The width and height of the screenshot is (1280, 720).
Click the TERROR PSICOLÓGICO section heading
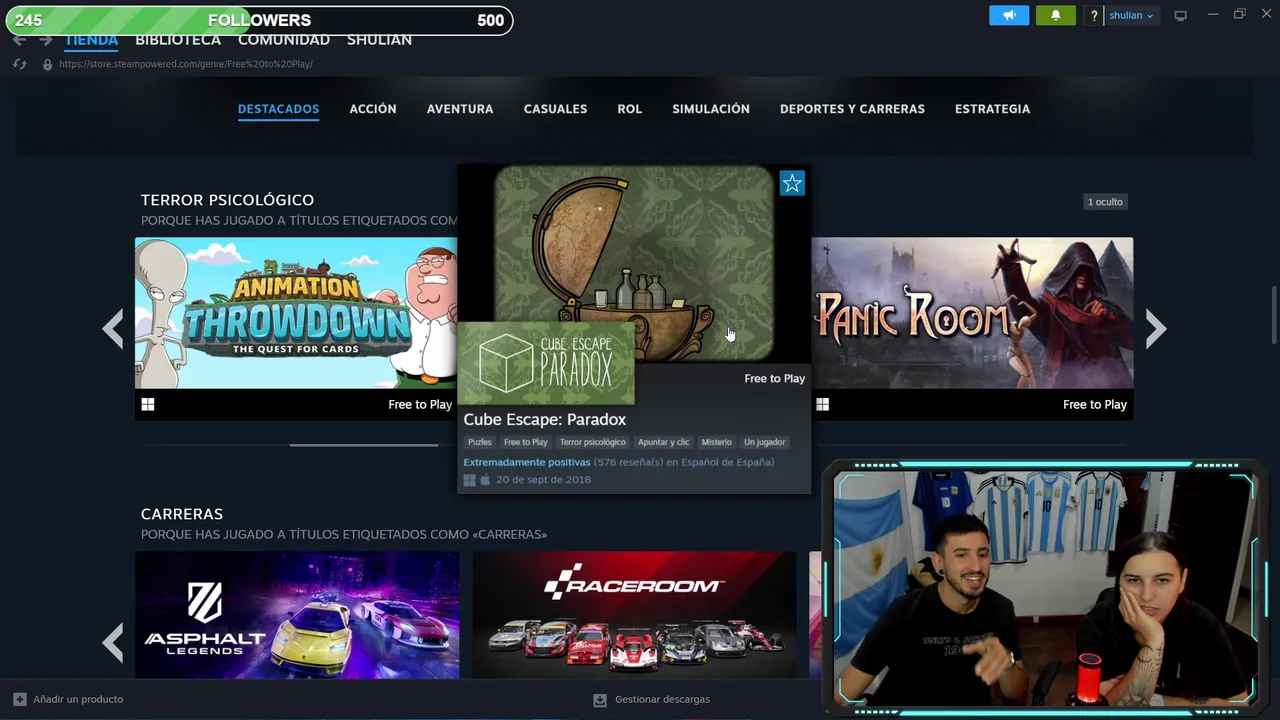[x=227, y=200]
